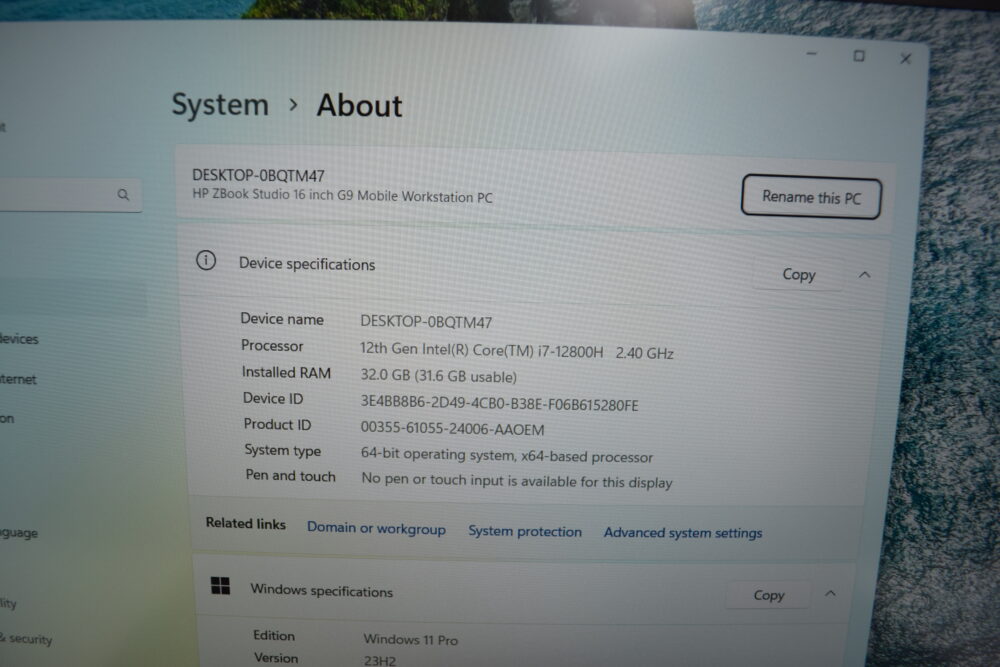Click the 'System type' label
Viewport: 1000px width, 667px height.
coord(283,450)
